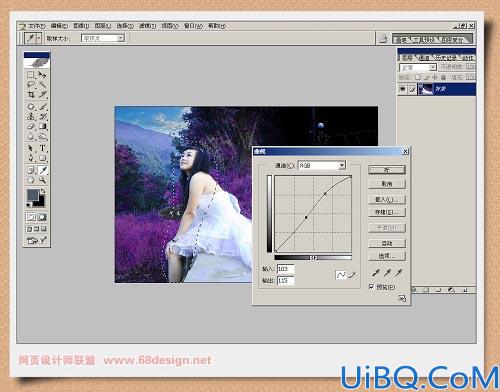Select the Rectangular Marquee tool
The height and width of the screenshot is (392, 500).
[x=31, y=75]
